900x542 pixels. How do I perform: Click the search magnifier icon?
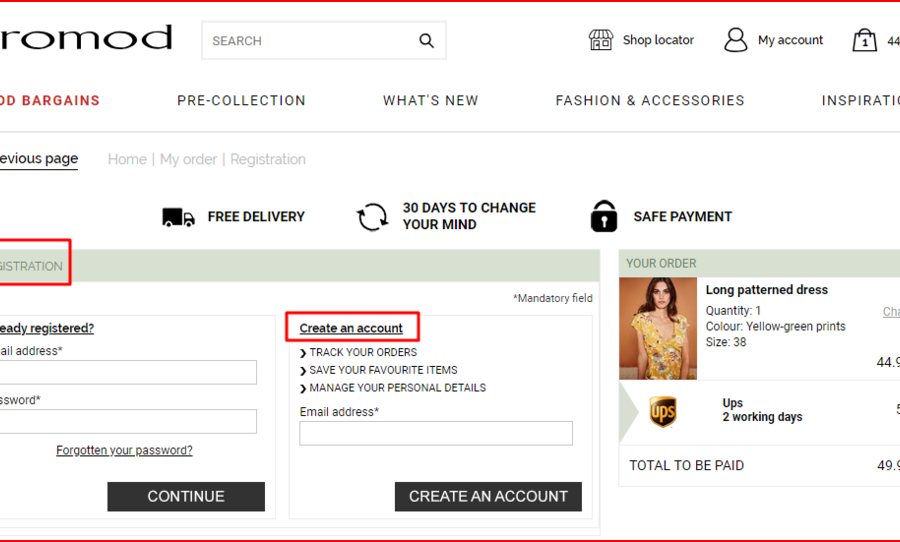tap(427, 41)
